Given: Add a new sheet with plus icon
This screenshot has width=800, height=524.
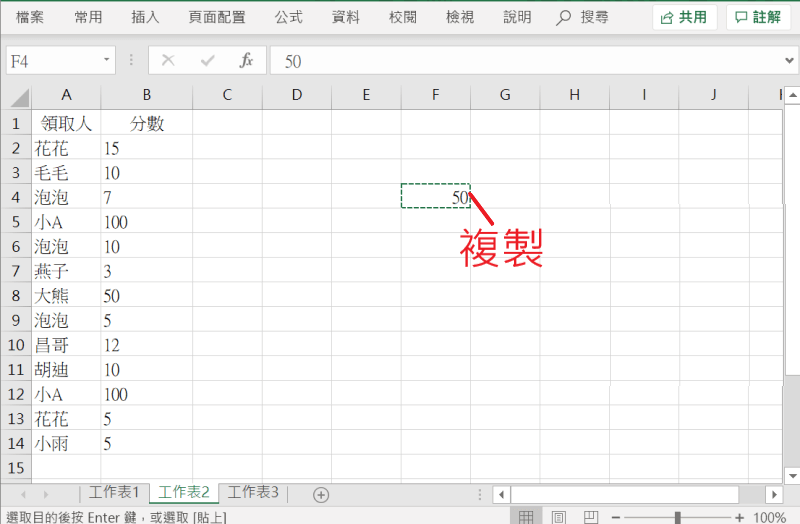Looking at the screenshot, I should pos(321,494).
